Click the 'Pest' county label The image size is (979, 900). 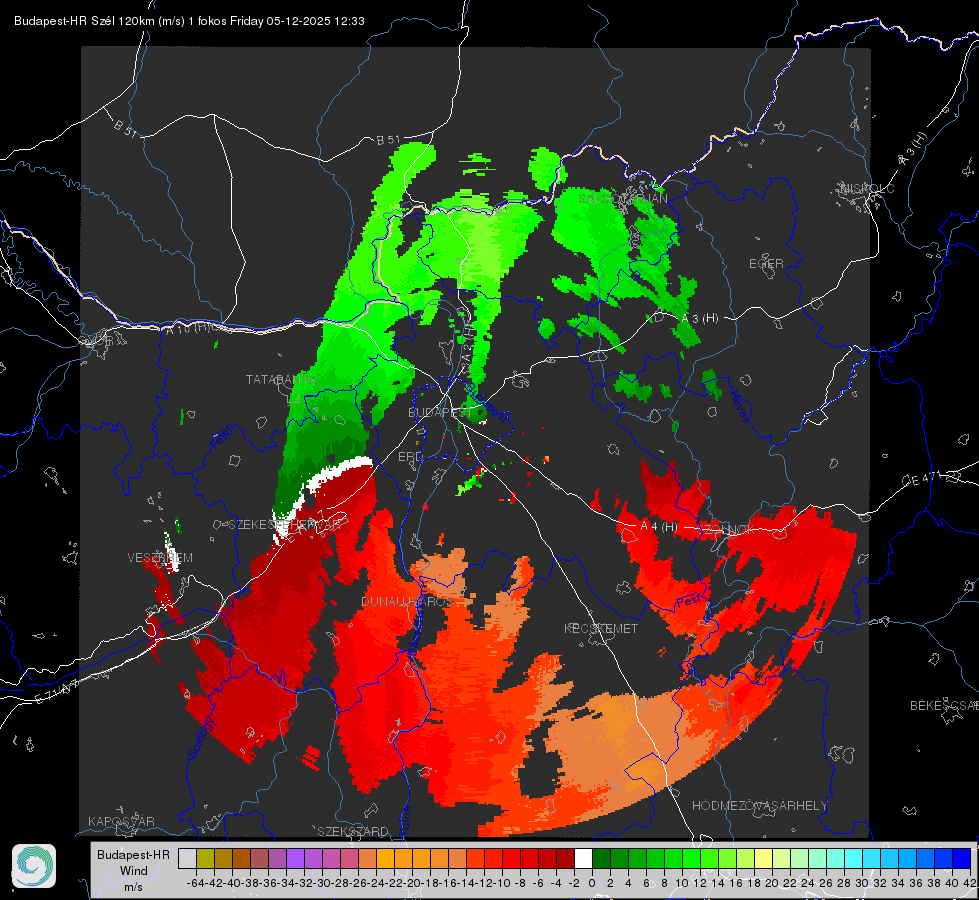[x=689, y=601]
